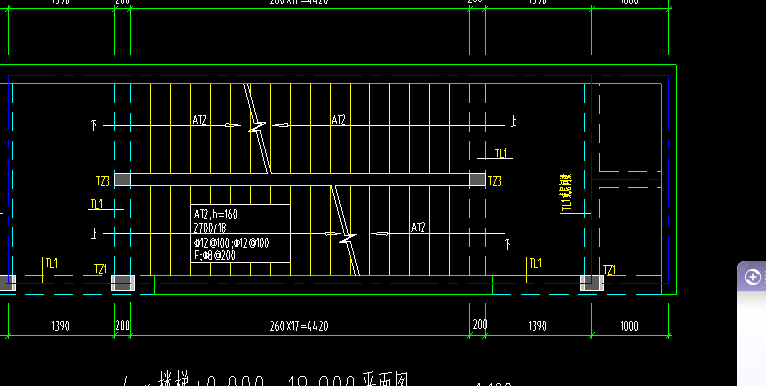Viewport: 766px width, 386px height.
Task: Click the circular plus icon on purple panel
Action: 752,277
